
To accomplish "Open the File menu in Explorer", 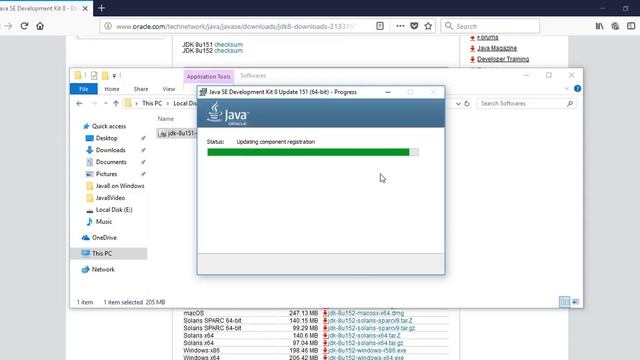I will [x=84, y=89].
